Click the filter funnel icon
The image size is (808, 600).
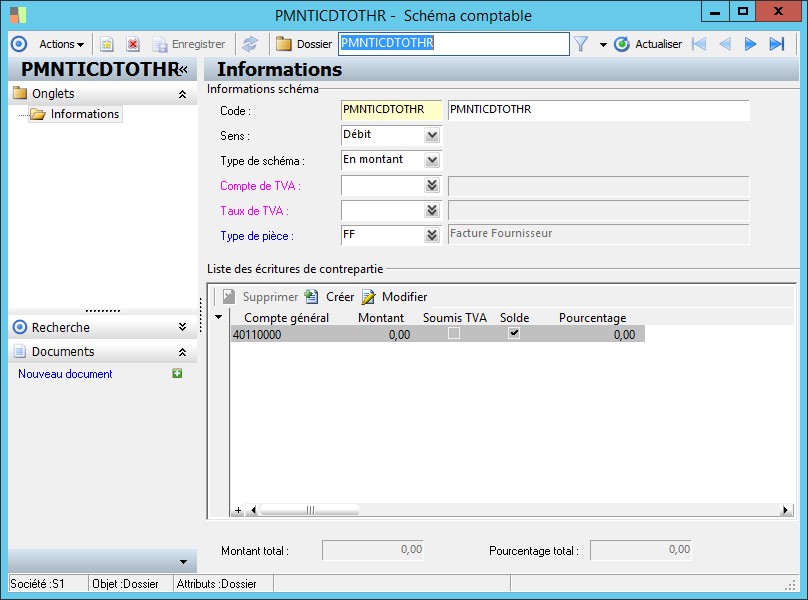(581, 44)
